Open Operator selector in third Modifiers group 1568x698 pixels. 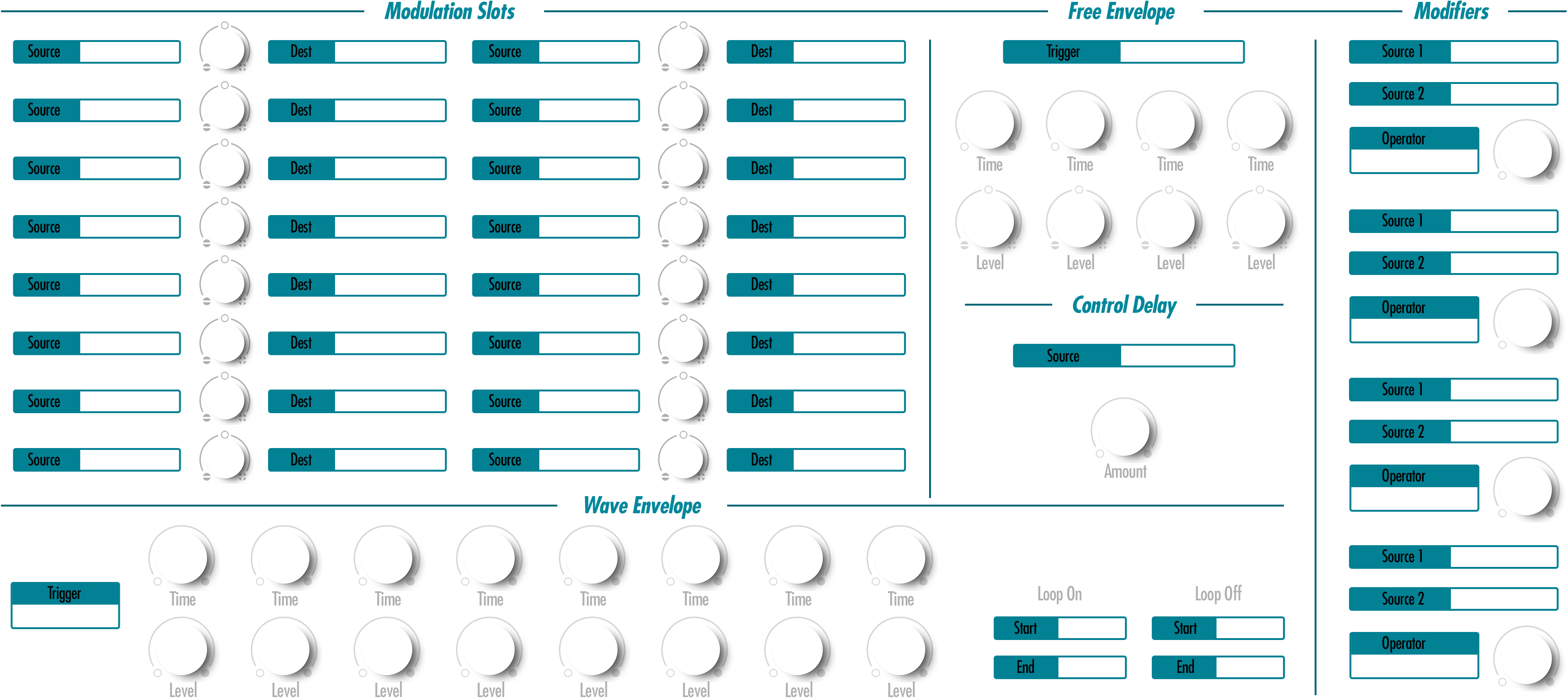tap(1415, 488)
